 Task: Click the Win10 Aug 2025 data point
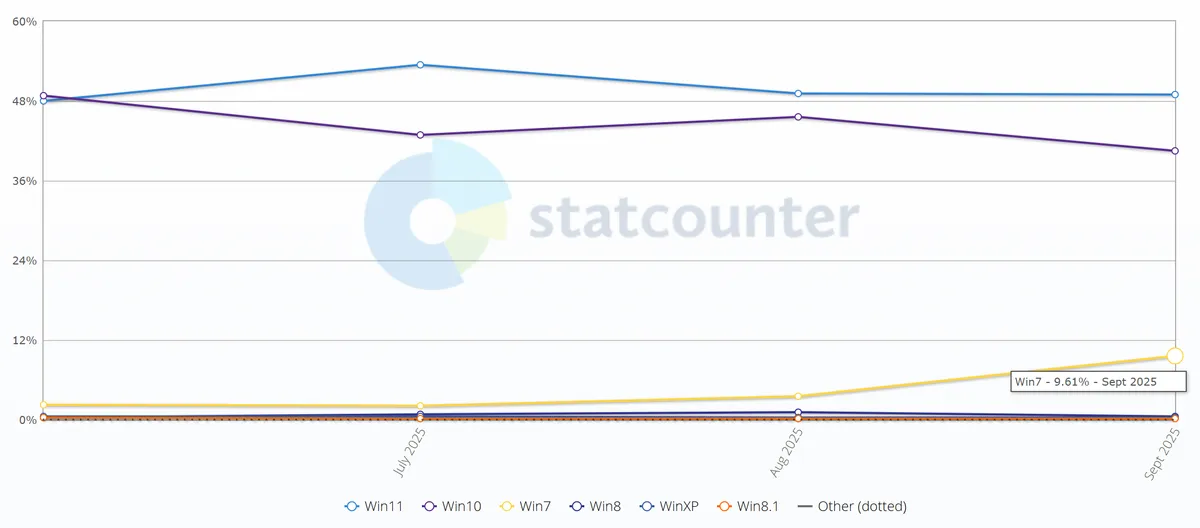point(797,117)
